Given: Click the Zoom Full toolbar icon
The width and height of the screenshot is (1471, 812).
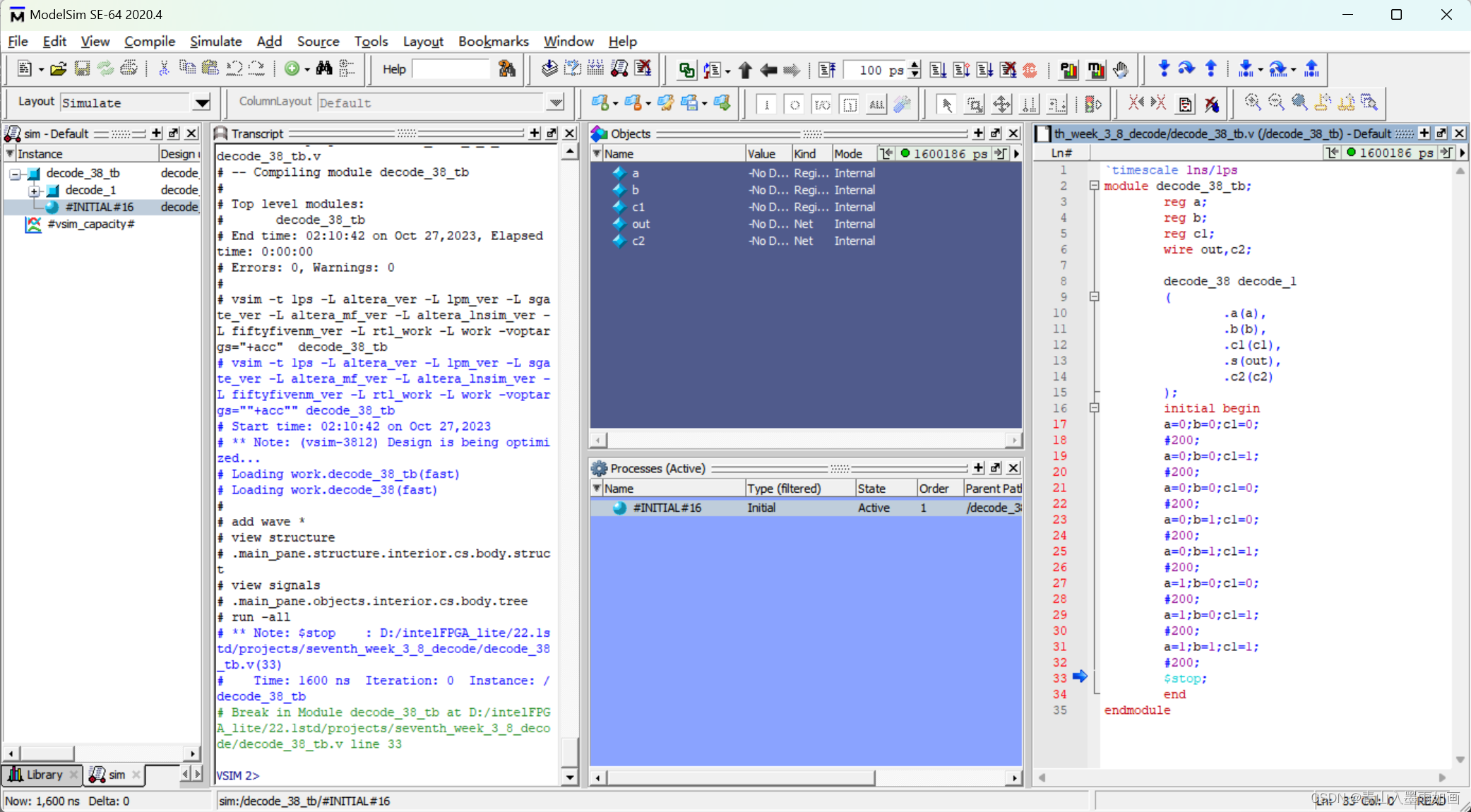Looking at the screenshot, I should [1299, 103].
